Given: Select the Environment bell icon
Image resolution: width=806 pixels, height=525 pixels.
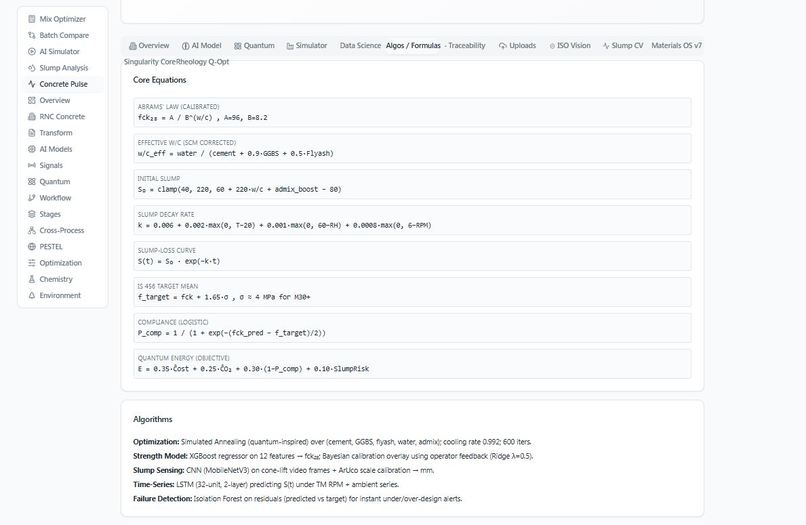Looking at the screenshot, I should (x=32, y=295).
